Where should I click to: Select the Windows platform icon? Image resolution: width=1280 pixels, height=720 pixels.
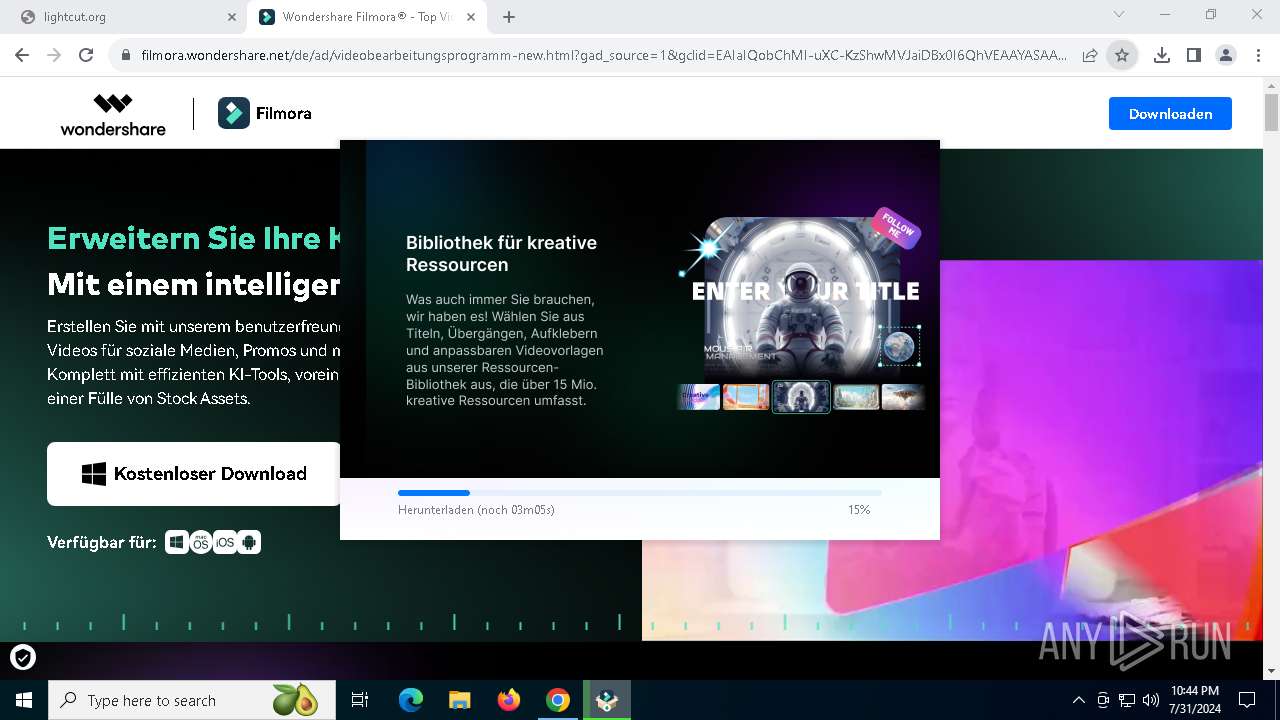pos(176,542)
